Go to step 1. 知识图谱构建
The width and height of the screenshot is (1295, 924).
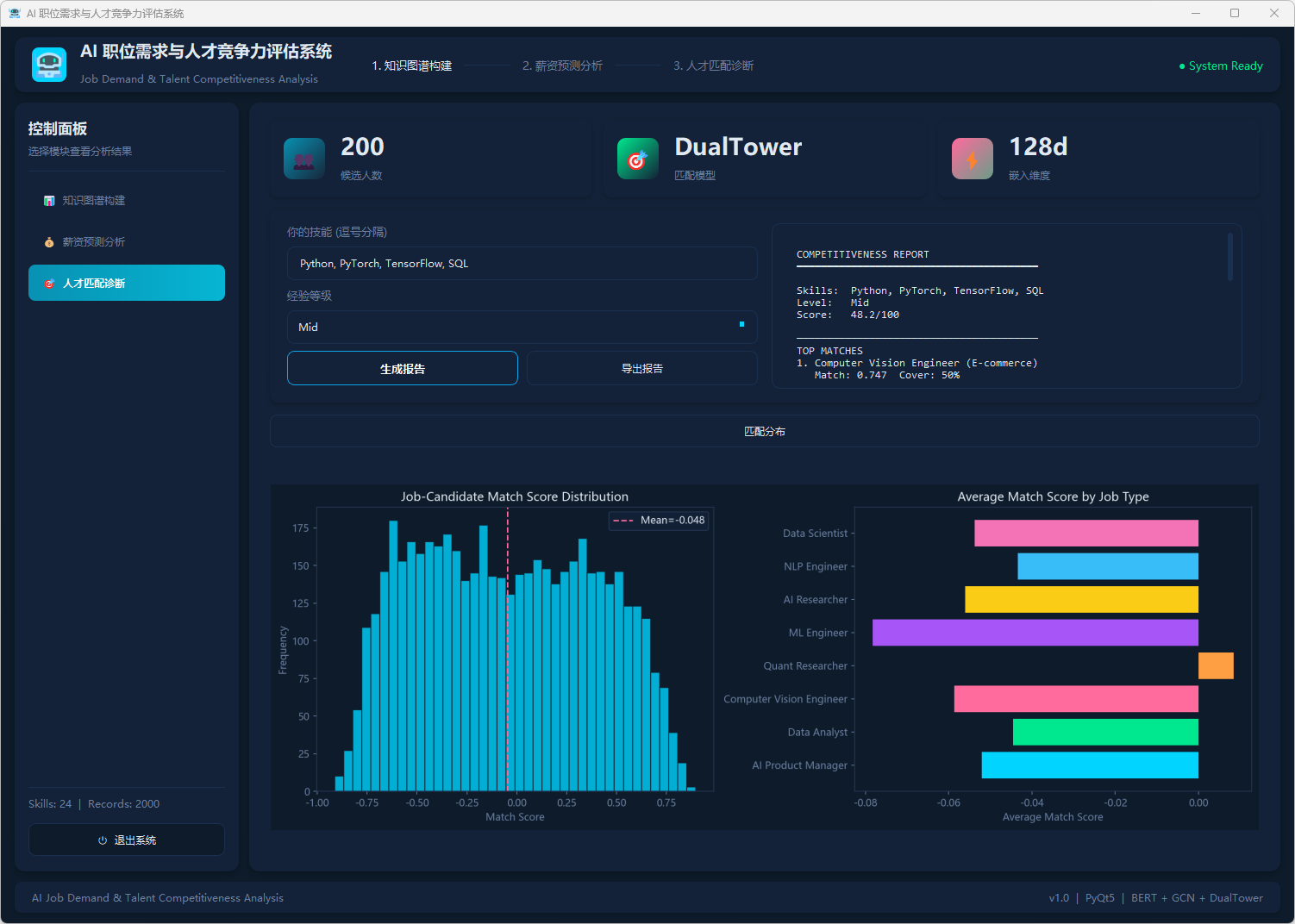412,66
